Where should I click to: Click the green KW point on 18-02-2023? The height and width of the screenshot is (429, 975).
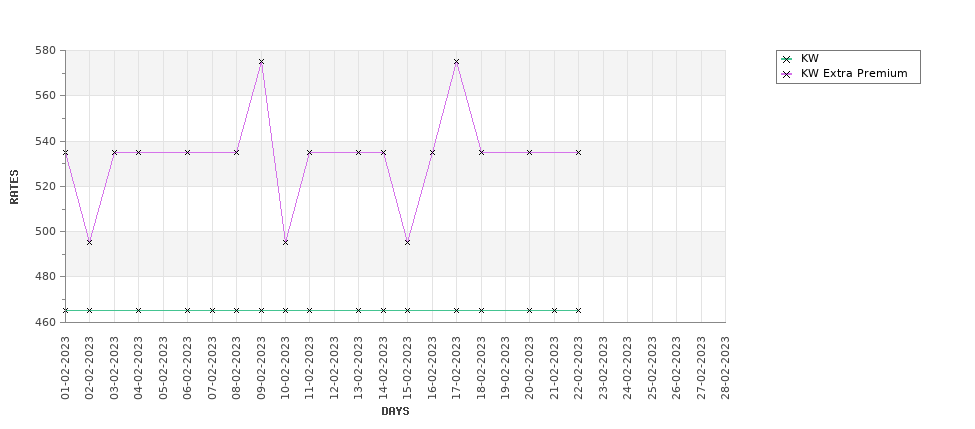pyautogui.click(x=481, y=310)
